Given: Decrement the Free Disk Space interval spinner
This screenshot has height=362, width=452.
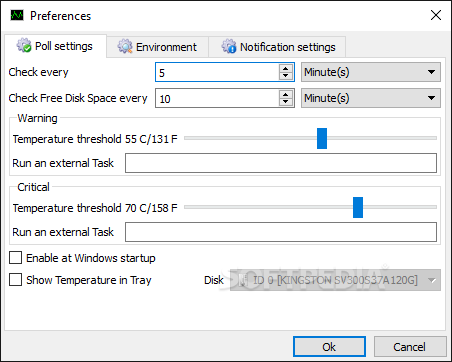Looking at the screenshot, I should pos(286,102).
